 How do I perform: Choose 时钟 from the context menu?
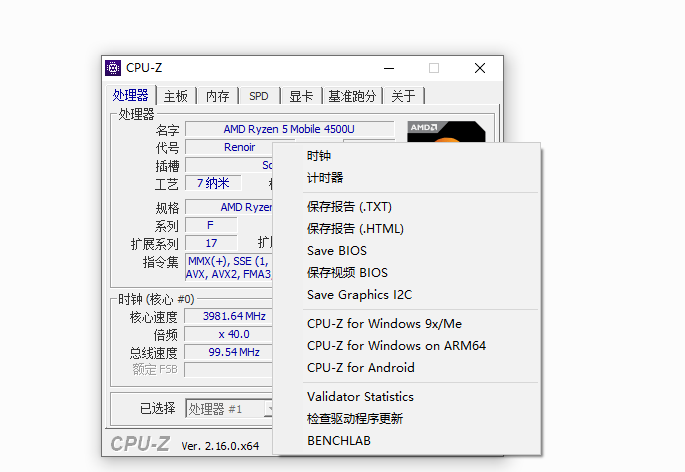[x=407, y=156]
